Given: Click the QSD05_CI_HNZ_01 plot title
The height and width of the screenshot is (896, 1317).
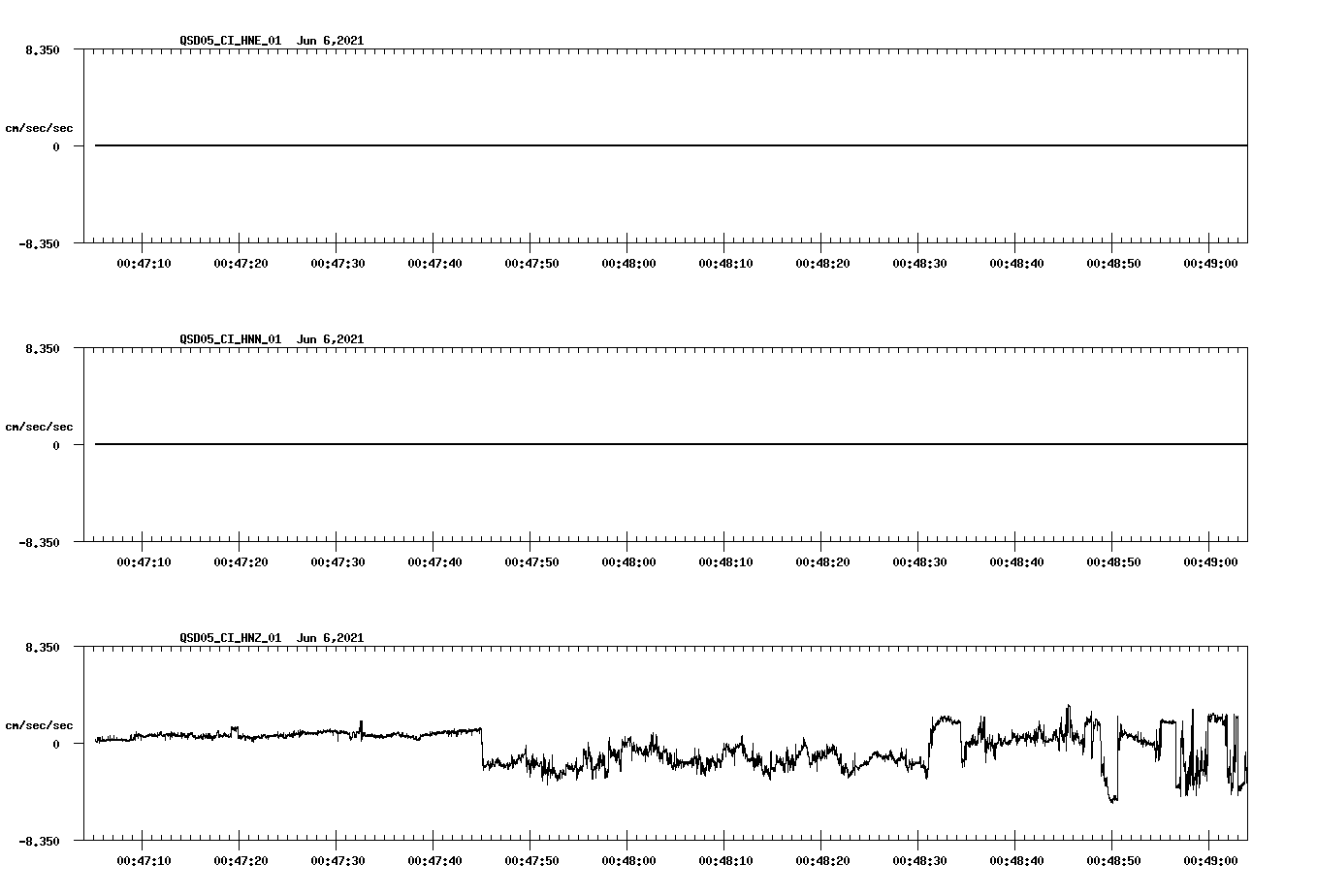Looking at the screenshot, I should click(x=272, y=638).
